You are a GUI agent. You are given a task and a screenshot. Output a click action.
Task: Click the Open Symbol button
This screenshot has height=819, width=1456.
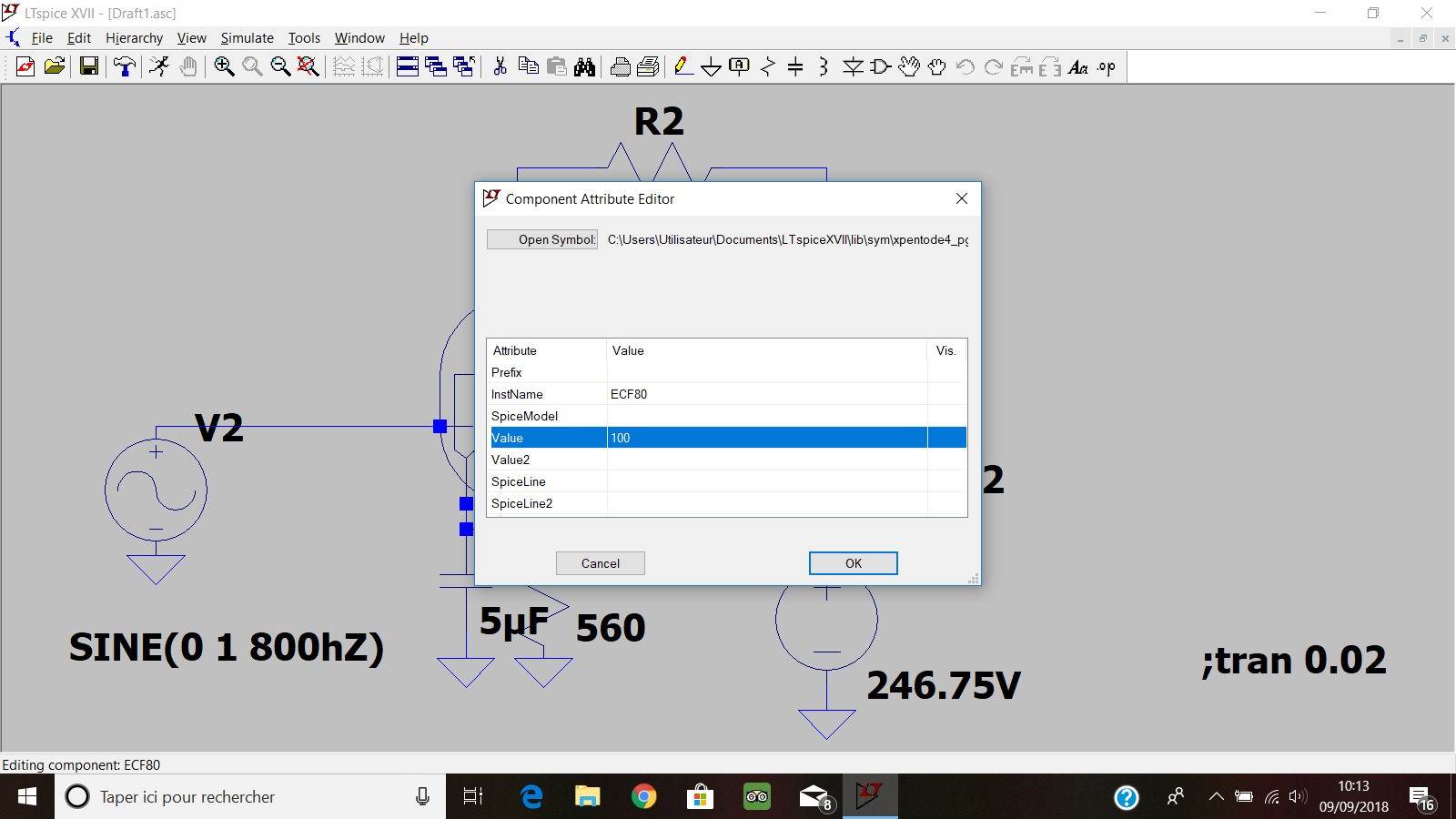click(542, 239)
